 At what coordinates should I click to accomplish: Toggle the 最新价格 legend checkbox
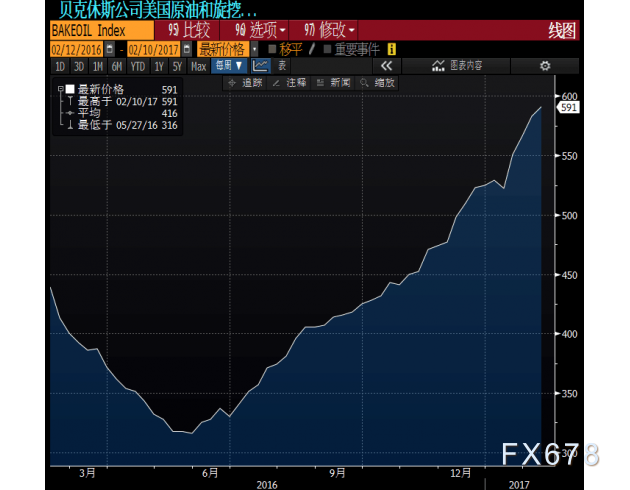70,89
